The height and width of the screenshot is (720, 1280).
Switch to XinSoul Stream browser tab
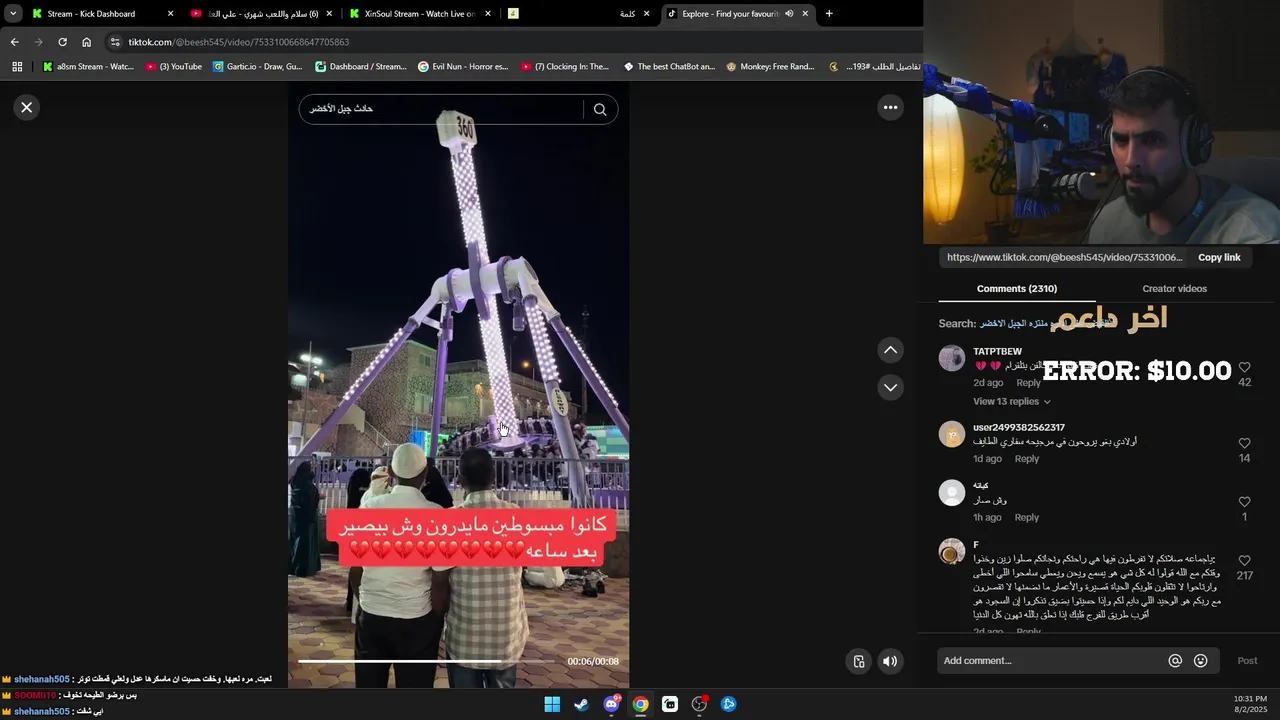pyautogui.click(x=420, y=14)
